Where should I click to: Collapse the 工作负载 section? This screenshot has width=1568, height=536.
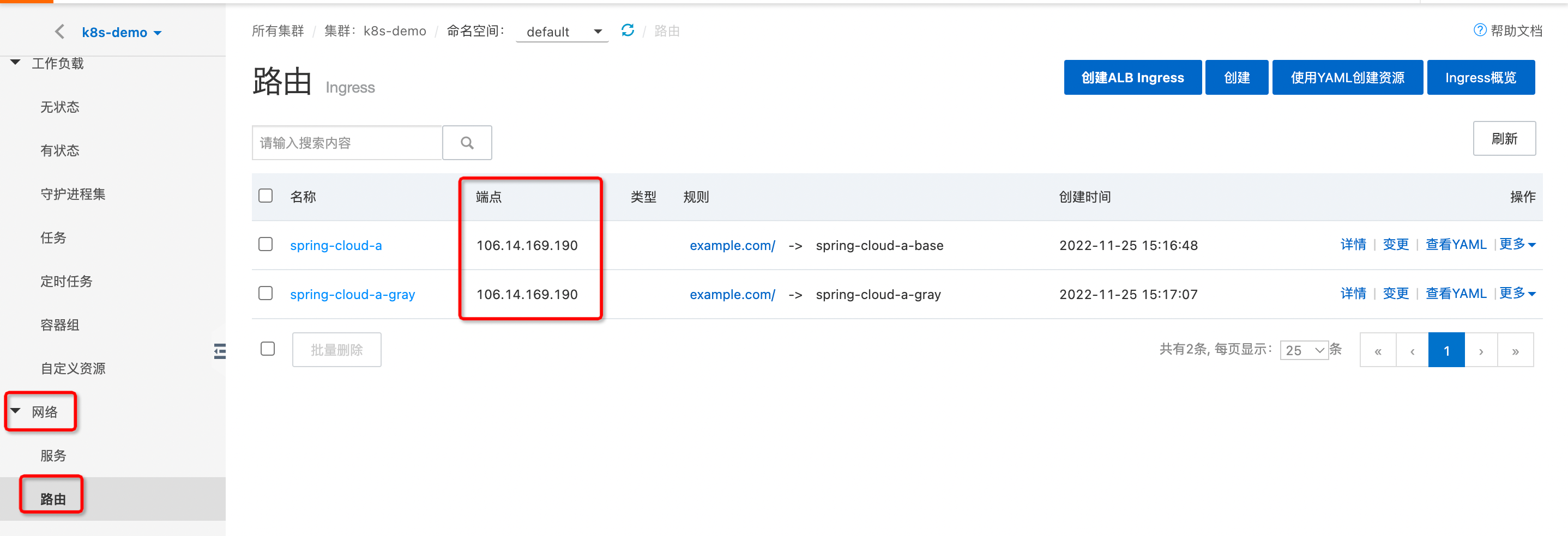[16, 63]
